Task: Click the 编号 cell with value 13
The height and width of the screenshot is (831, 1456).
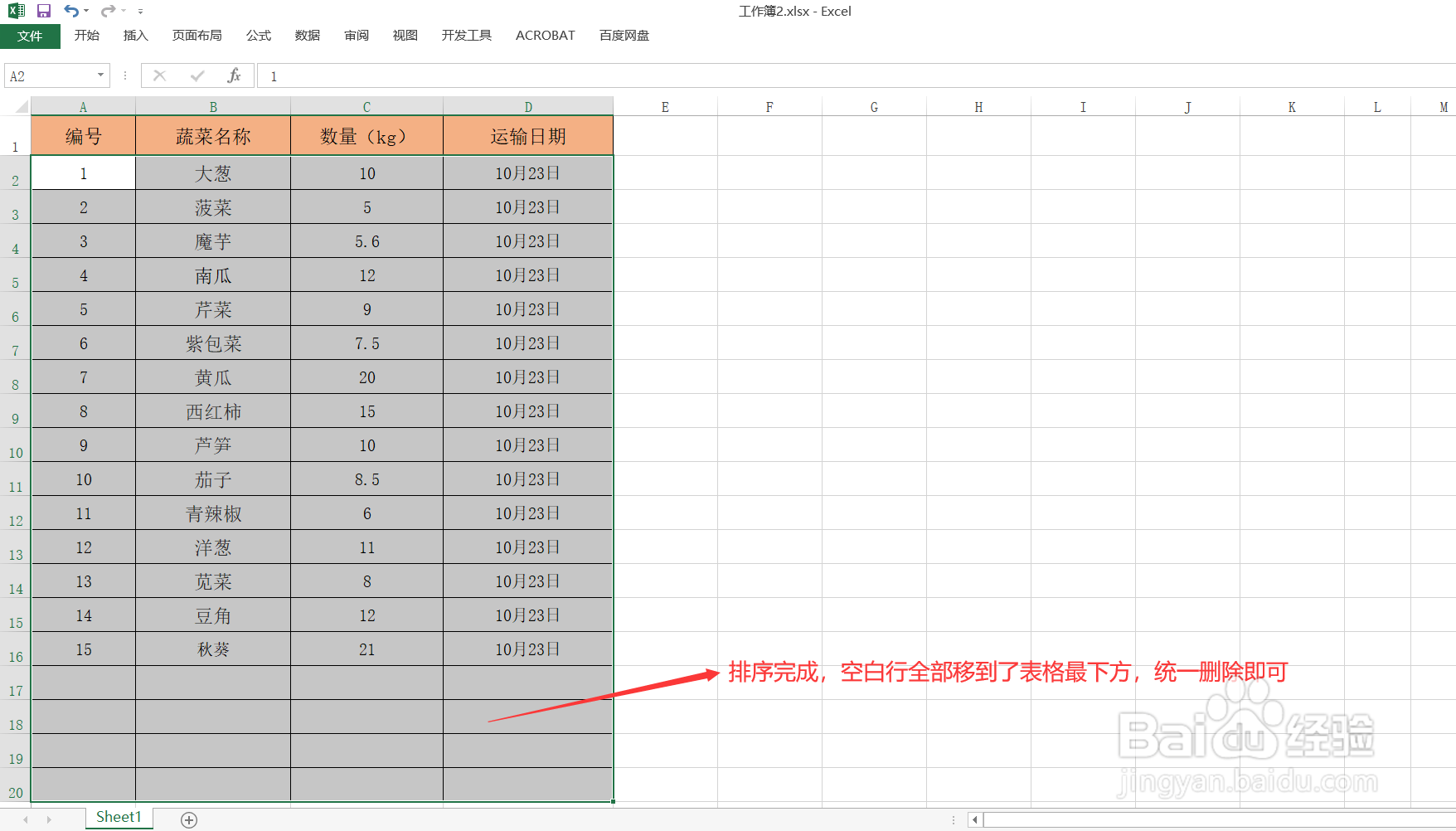Action: (83, 581)
